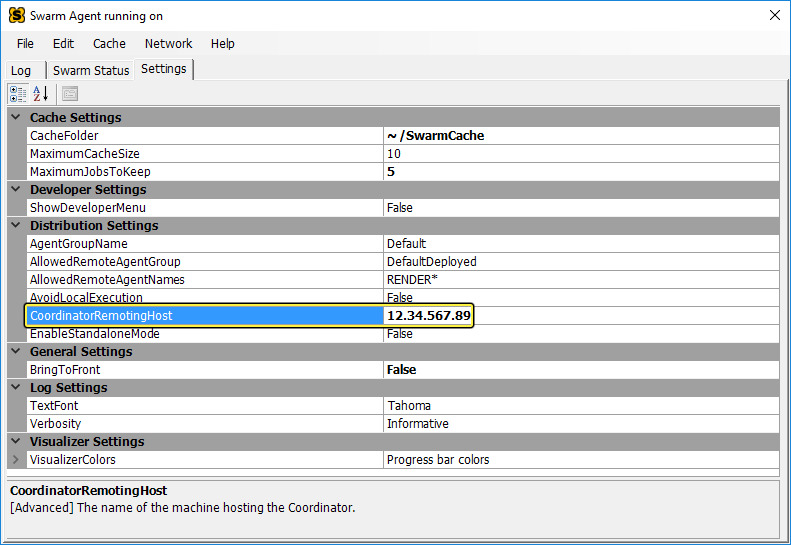Click the Property Pages toolbar icon
Image resolution: width=791 pixels, height=545 pixels.
70,94
